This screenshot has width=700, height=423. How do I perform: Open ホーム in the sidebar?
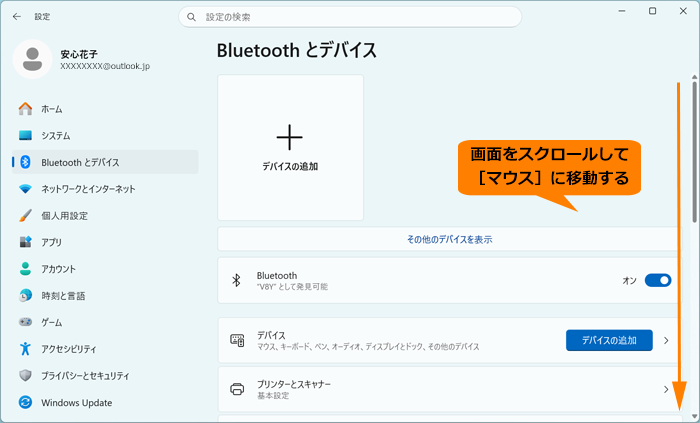[x=105, y=108]
